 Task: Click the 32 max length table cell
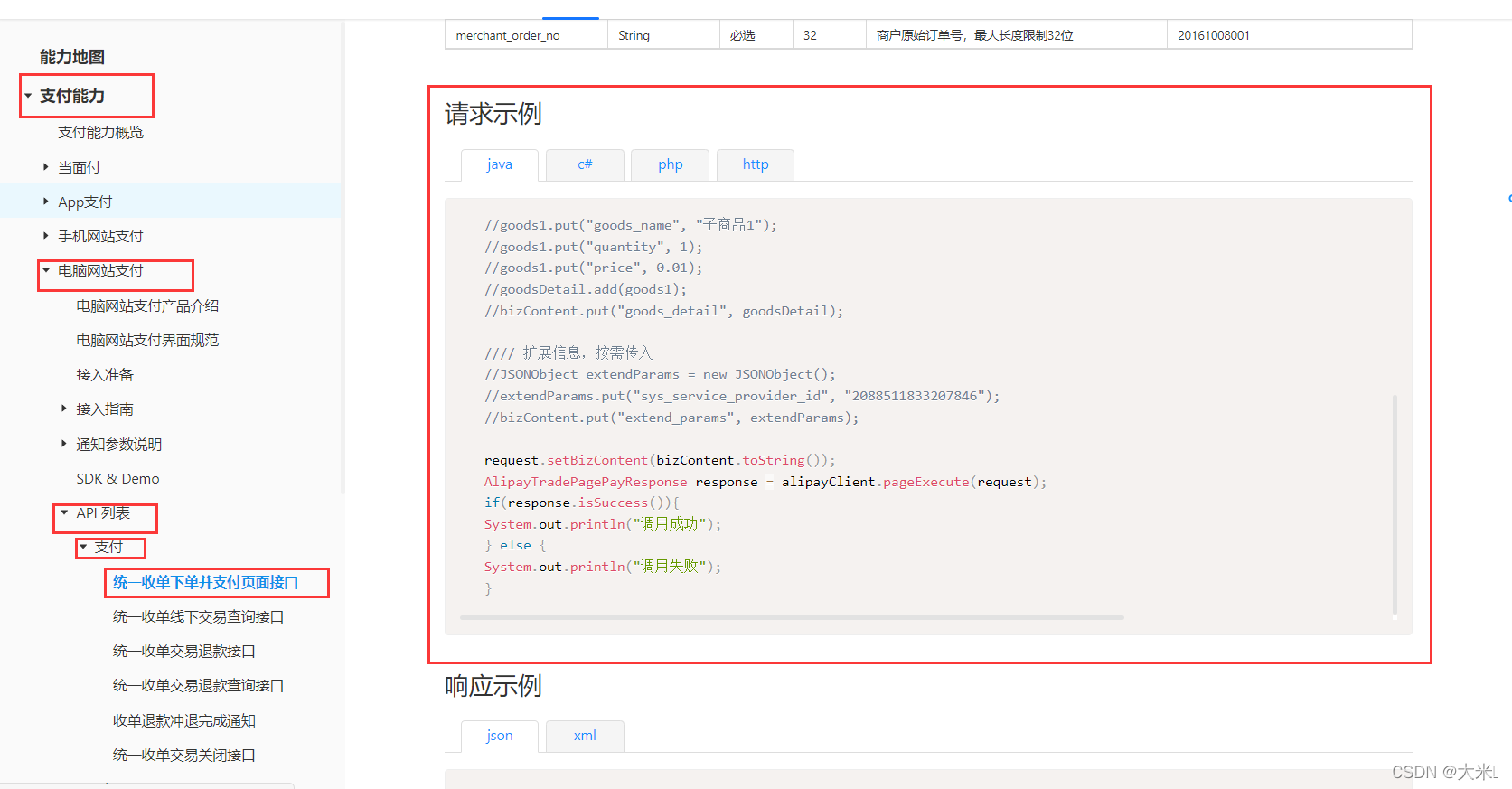point(829,35)
